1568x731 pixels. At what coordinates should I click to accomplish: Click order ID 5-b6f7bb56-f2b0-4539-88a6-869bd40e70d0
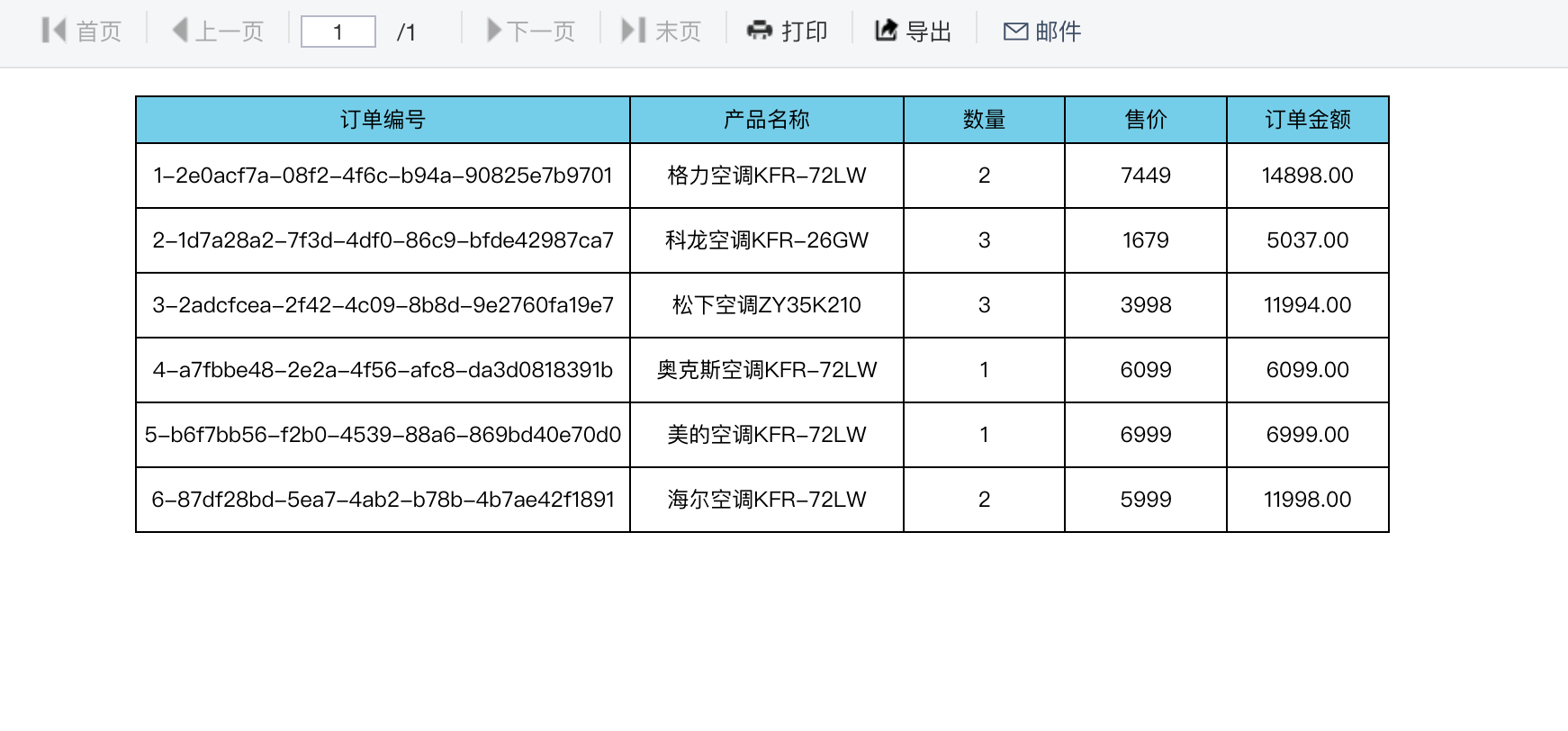383,435
